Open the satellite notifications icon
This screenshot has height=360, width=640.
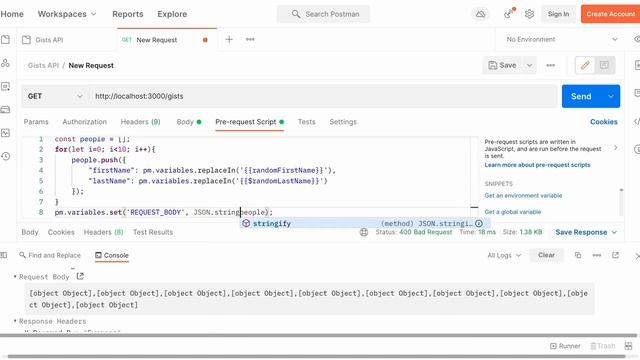point(509,14)
